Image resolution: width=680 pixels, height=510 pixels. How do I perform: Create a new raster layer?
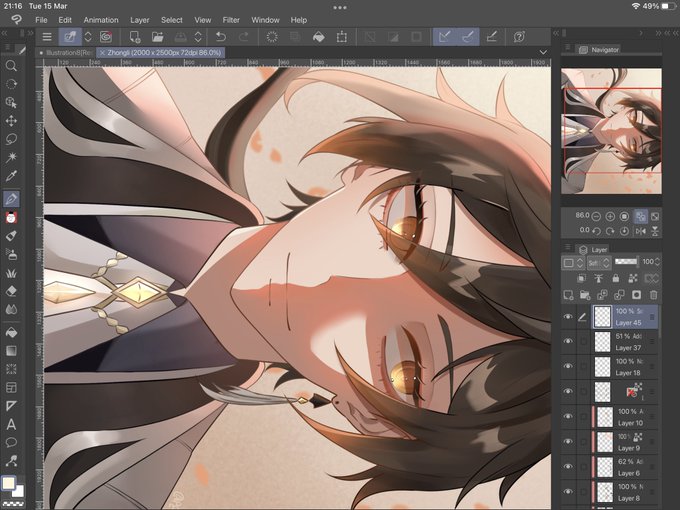569,295
